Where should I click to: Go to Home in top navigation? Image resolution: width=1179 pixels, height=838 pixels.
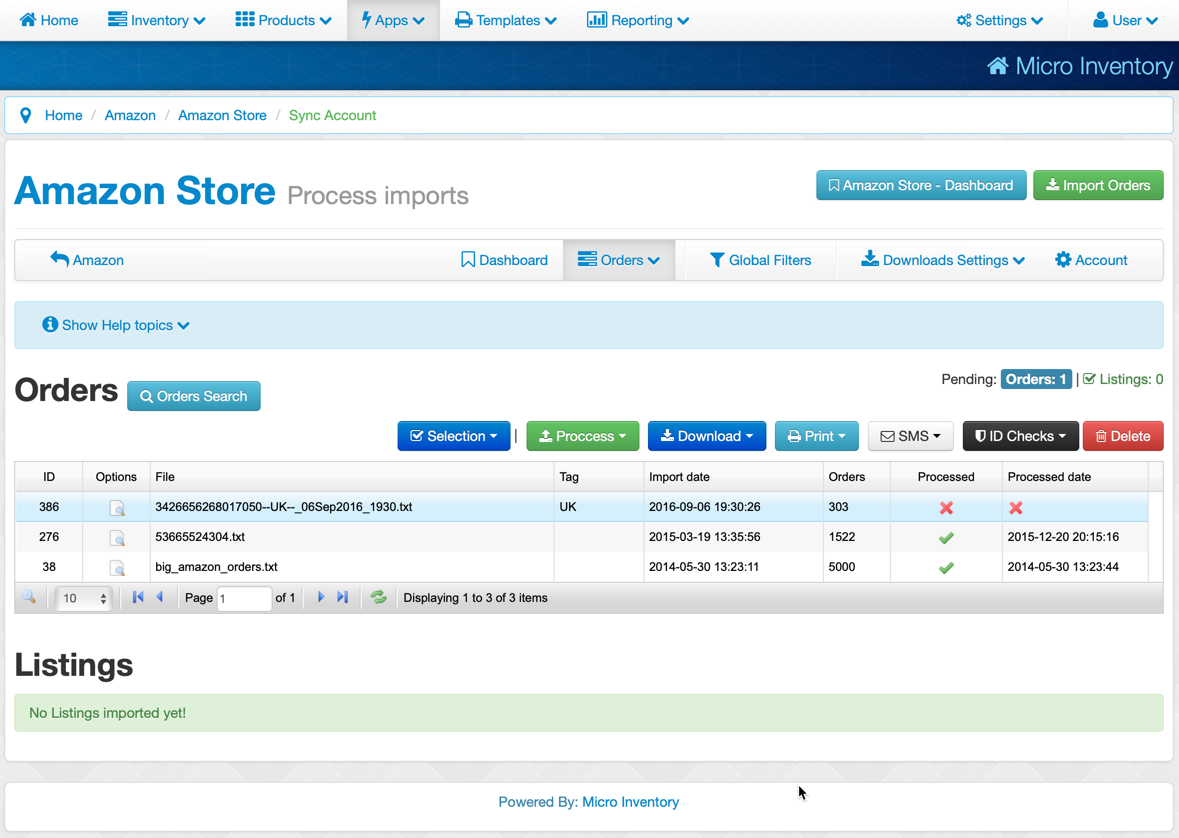pos(49,20)
